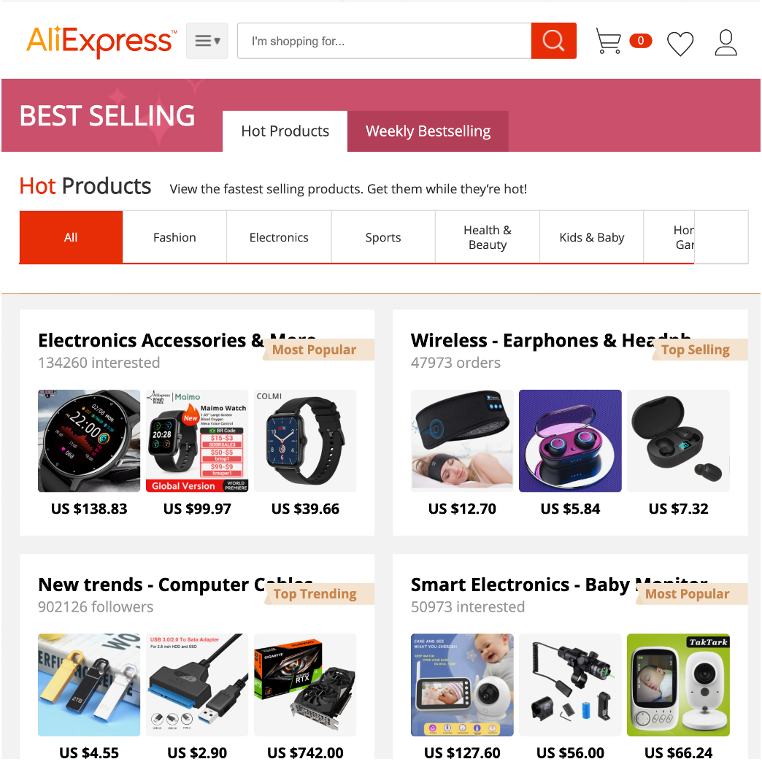Screen dimensions: 762x760
Task: Click the search input field
Action: point(384,41)
